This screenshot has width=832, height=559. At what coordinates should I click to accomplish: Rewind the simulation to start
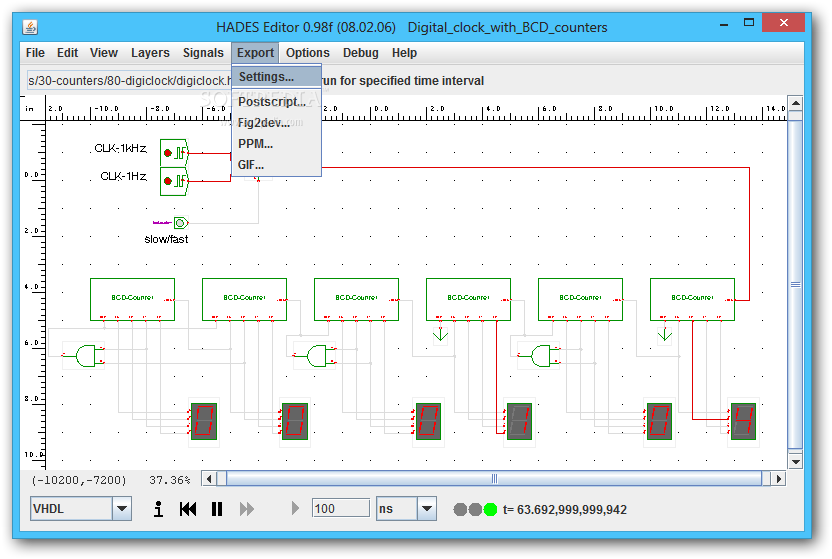pyautogui.click(x=188, y=509)
